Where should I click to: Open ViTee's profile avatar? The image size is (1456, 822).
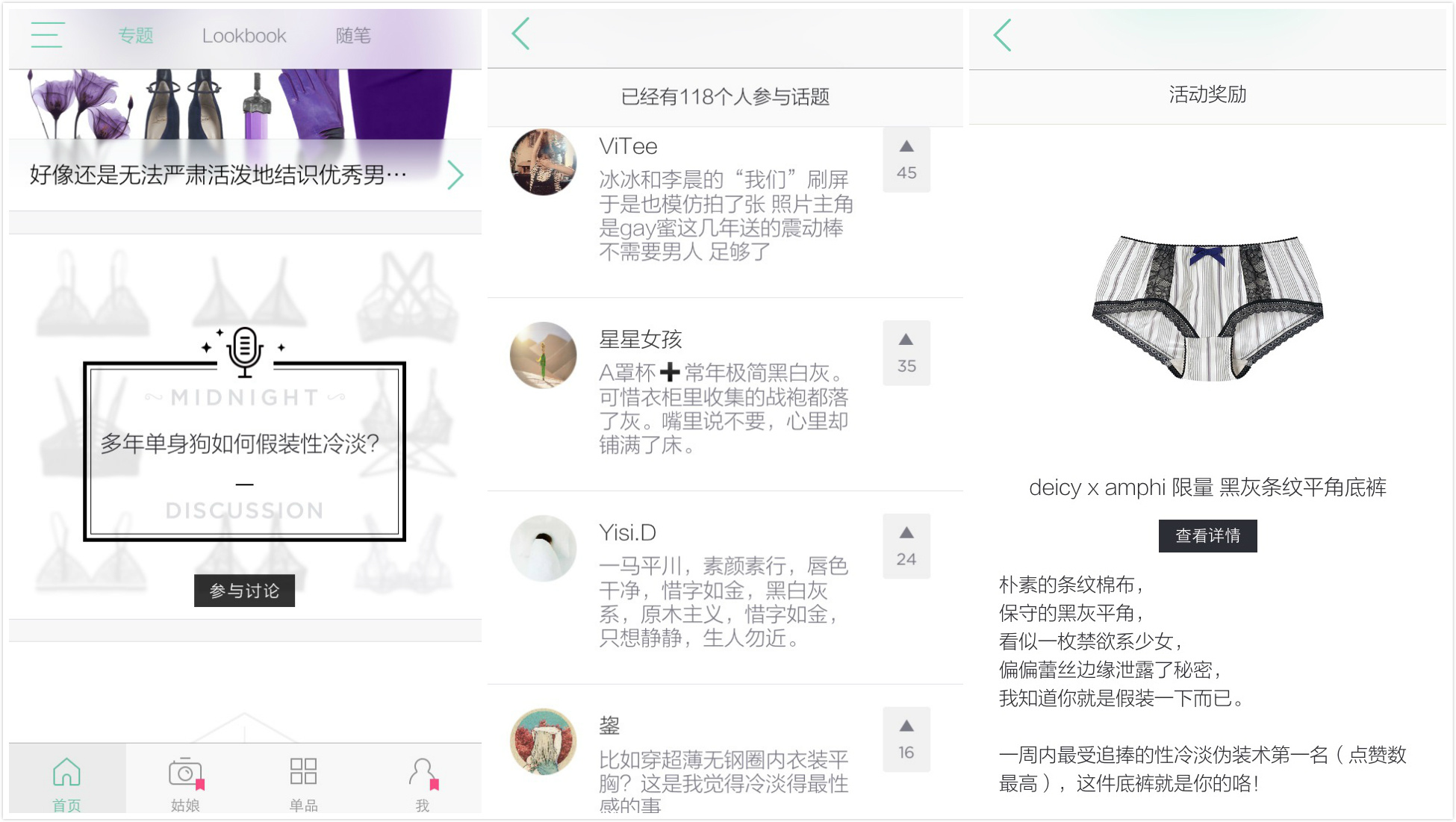tap(543, 162)
